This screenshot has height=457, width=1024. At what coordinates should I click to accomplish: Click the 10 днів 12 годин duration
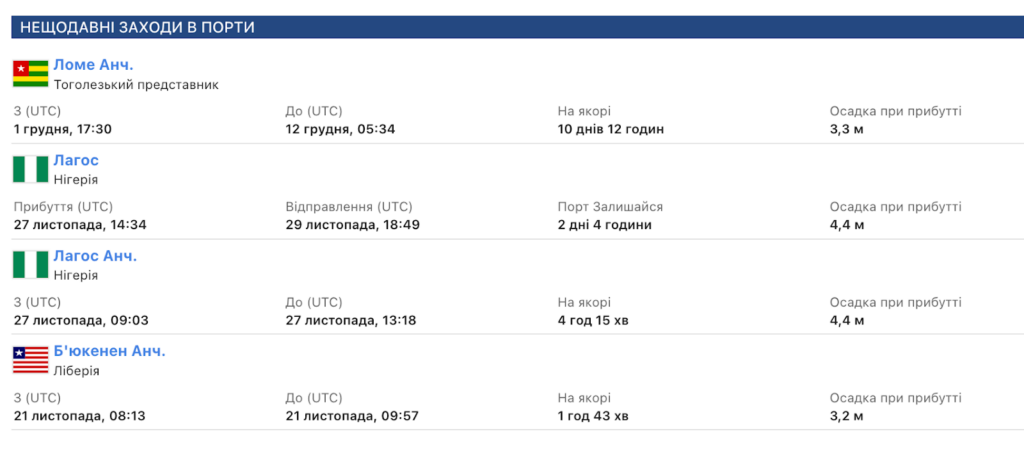point(611,129)
